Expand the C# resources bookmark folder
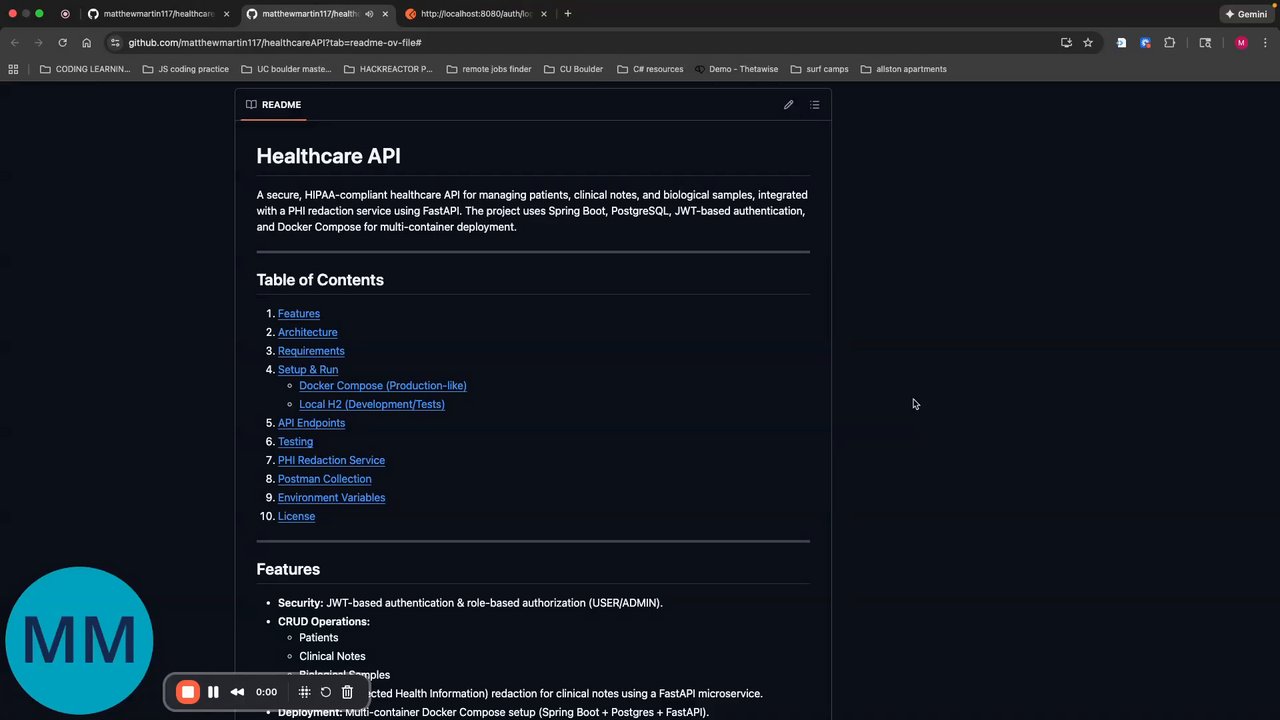1280x720 pixels. point(650,69)
